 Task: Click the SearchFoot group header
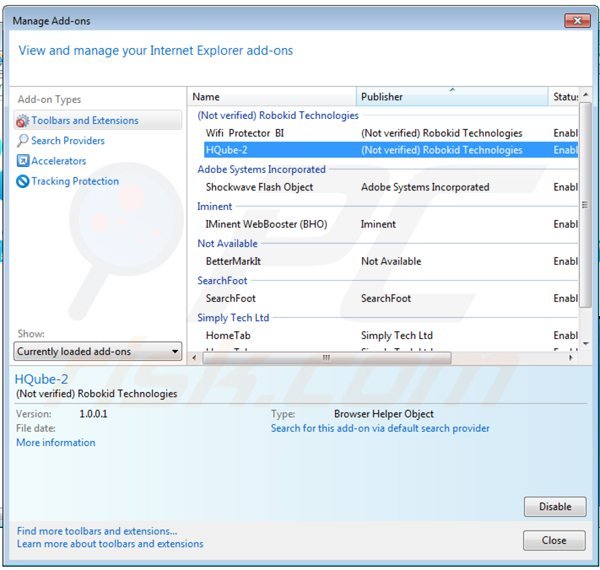pos(222,281)
